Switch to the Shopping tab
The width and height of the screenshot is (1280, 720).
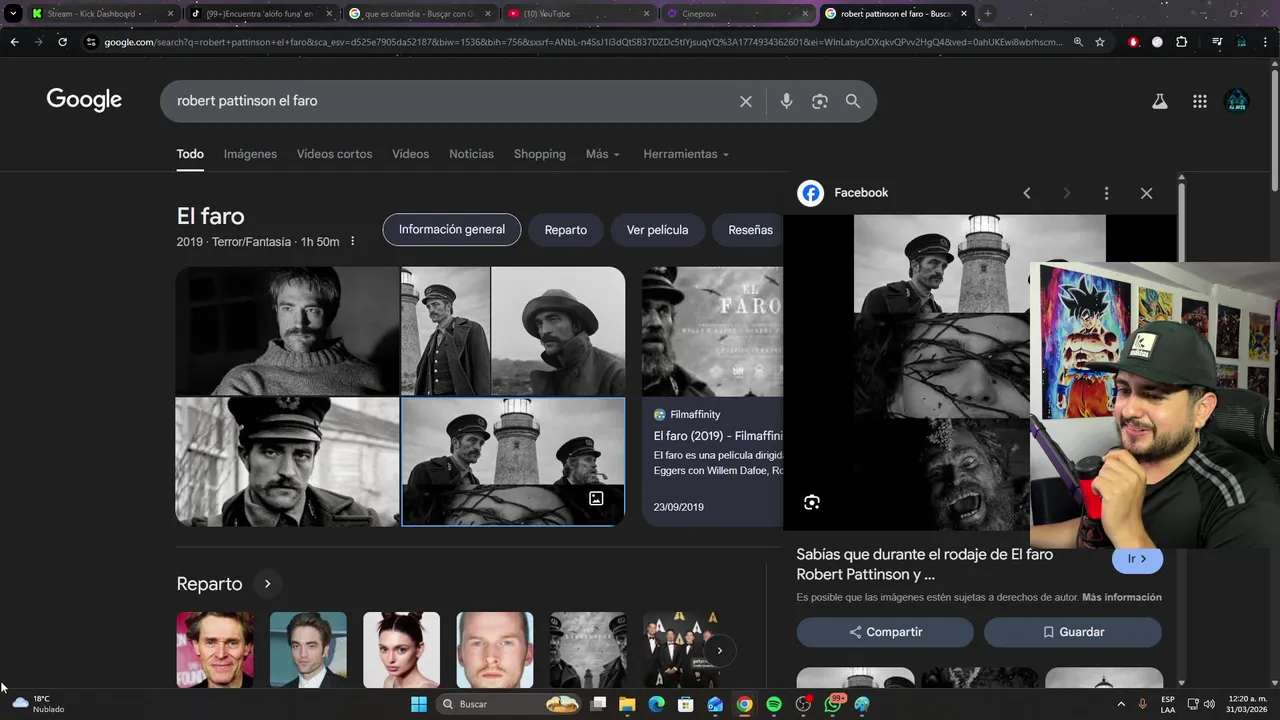pos(540,154)
